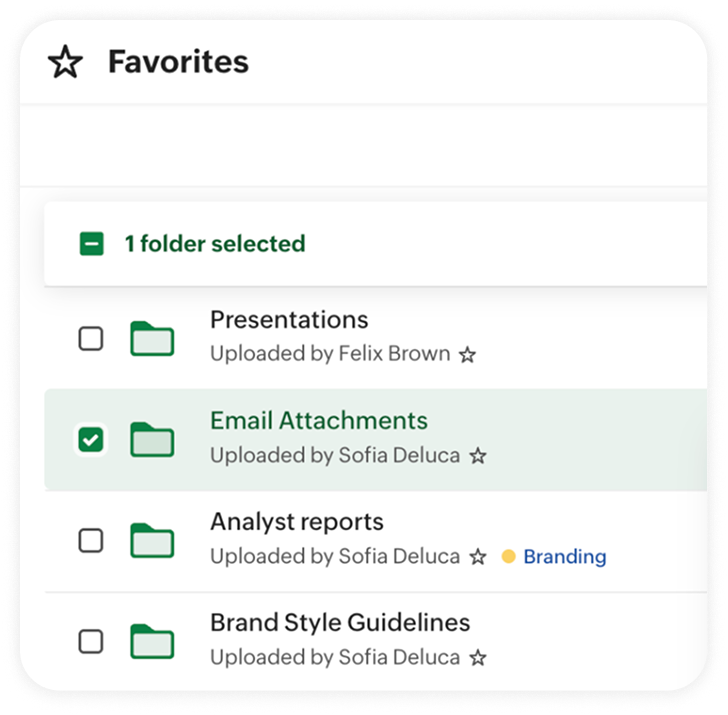Screen dimensions: 728x715
Task: Open Brand Style Guidelines folder name
Action: pyautogui.click(x=339, y=623)
